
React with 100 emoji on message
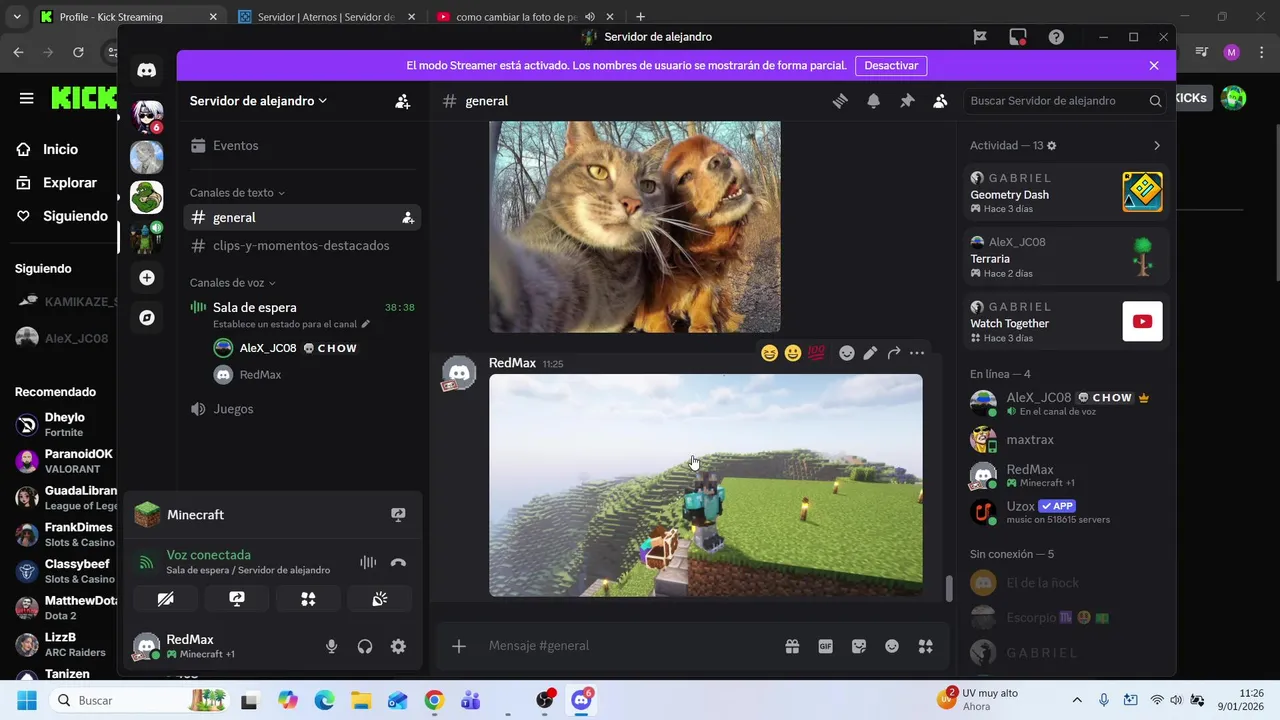(x=817, y=353)
